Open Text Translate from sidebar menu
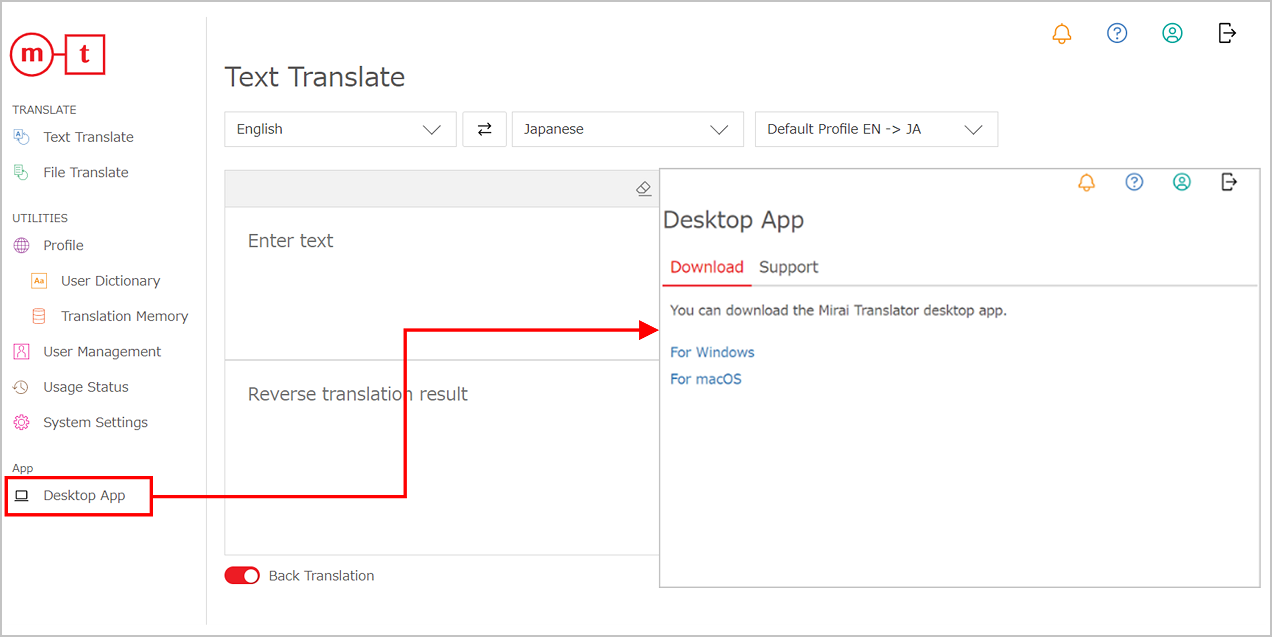Image resolution: width=1272 pixels, height=637 pixels. (x=88, y=137)
